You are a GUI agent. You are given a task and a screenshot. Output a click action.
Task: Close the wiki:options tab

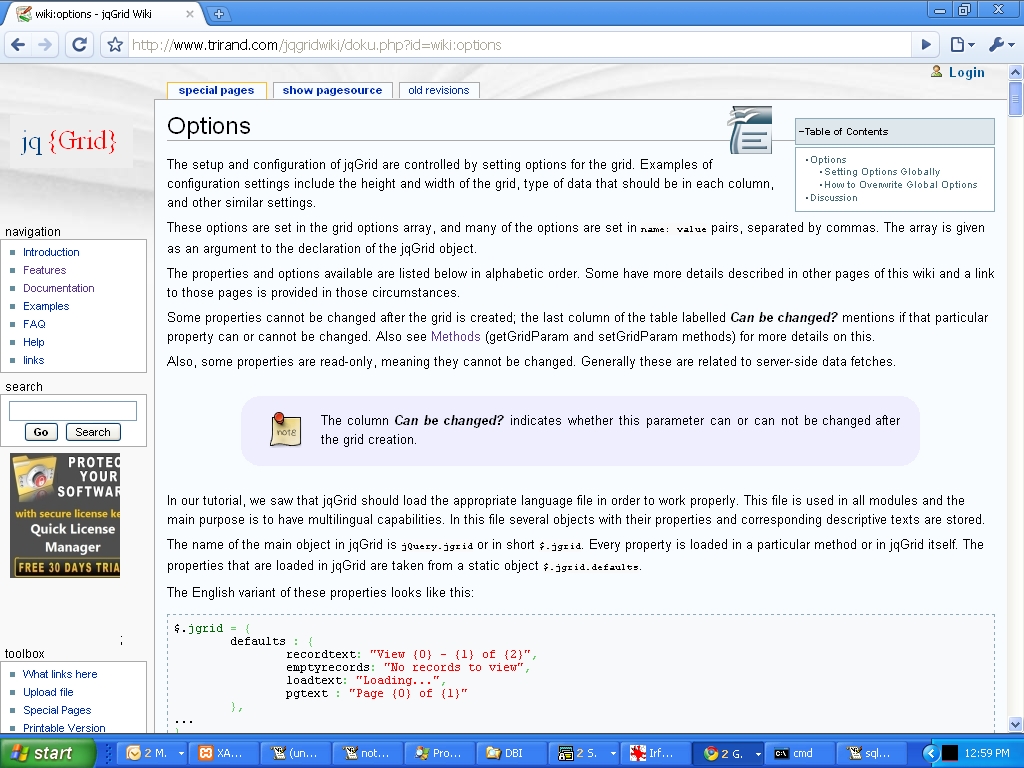(189, 13)
